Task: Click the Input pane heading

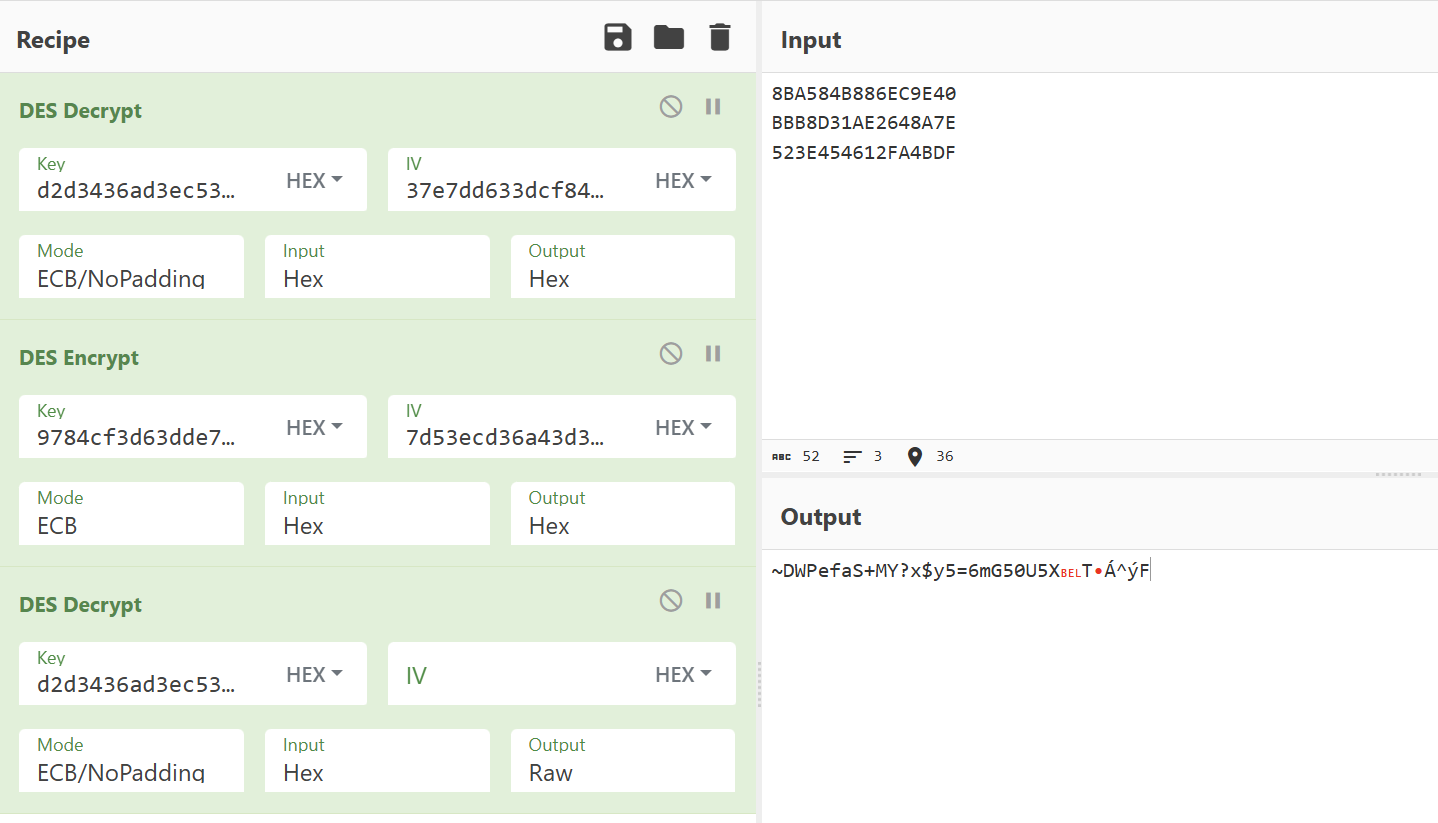Action: click(811, 40)
